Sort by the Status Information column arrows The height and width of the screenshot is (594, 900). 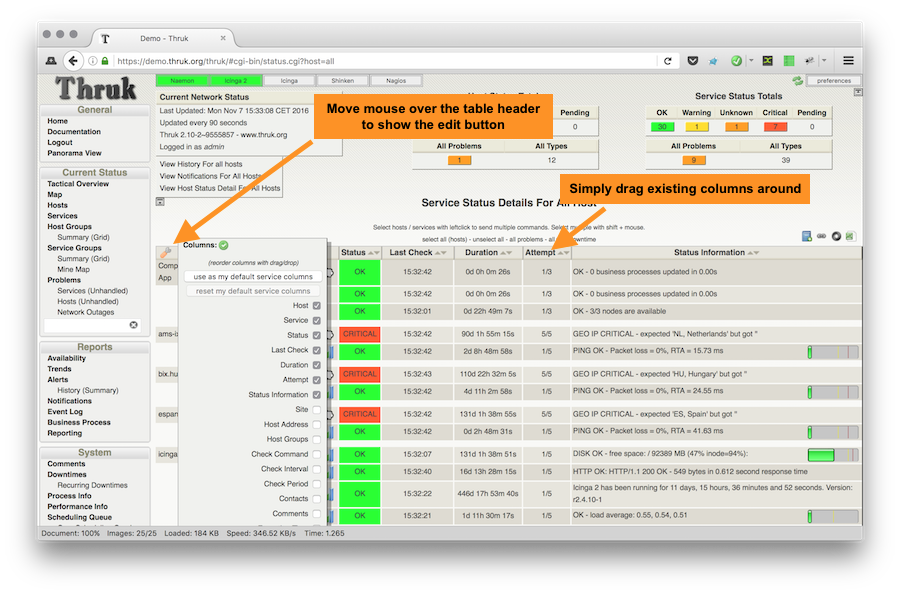753,253
